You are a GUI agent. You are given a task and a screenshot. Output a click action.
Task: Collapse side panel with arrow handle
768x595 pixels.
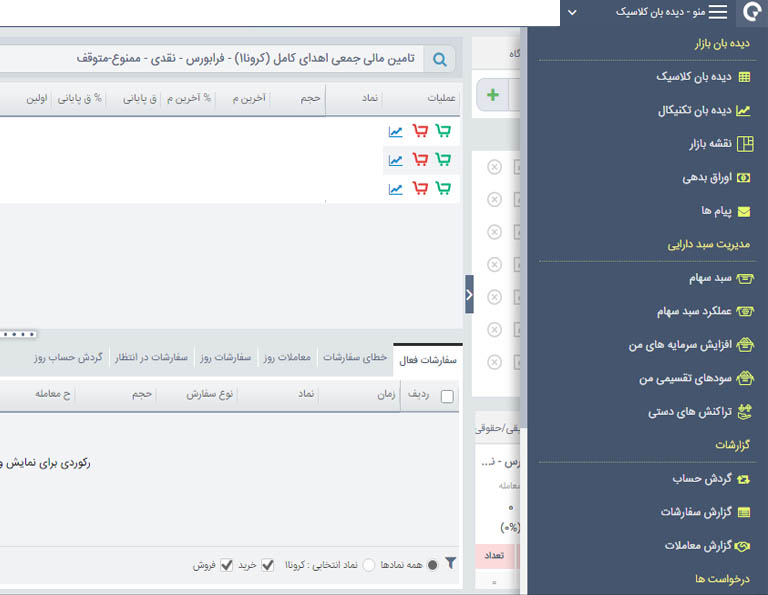point(469,294)
